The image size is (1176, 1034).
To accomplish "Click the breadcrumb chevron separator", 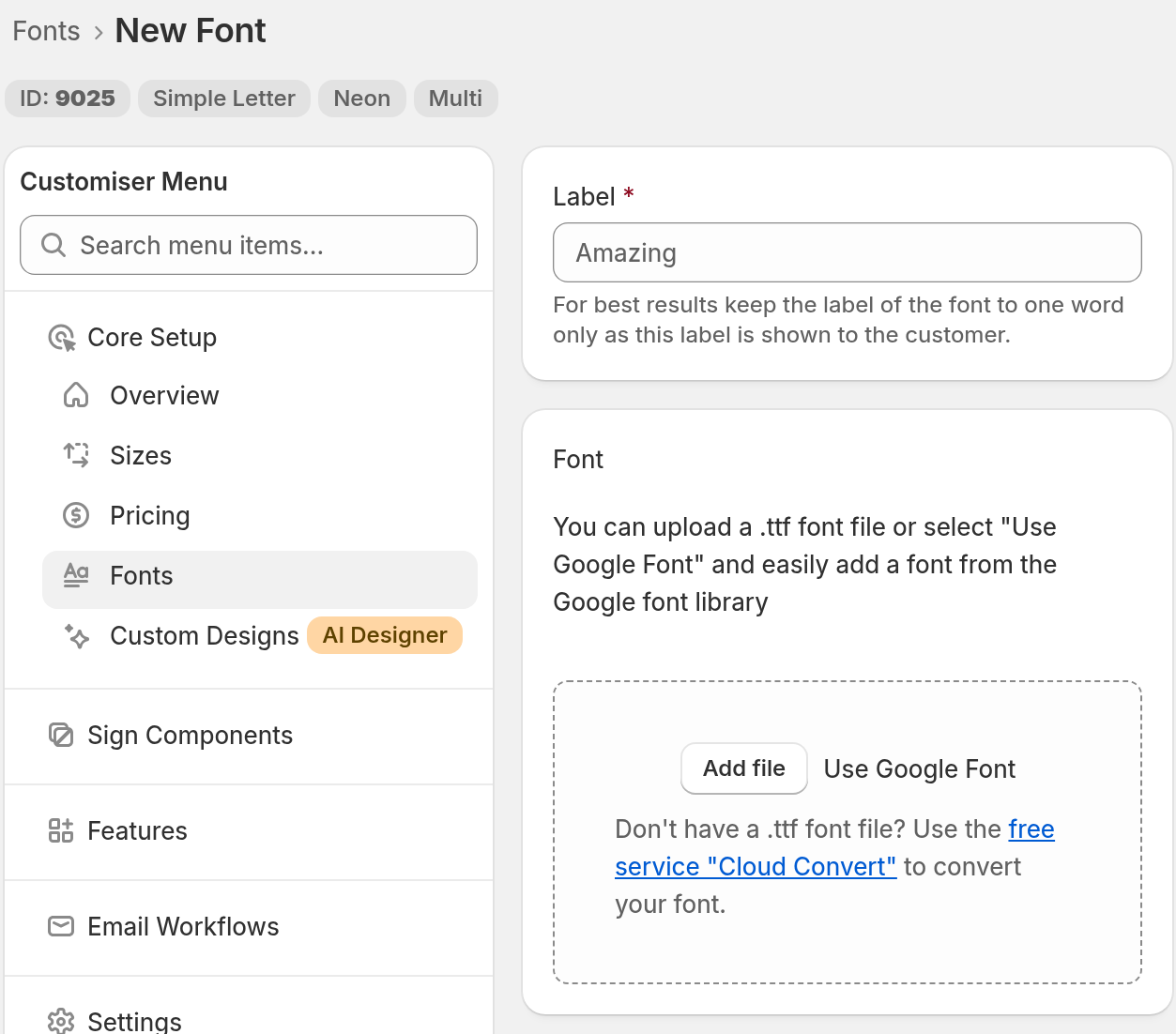I will (98, 33).
